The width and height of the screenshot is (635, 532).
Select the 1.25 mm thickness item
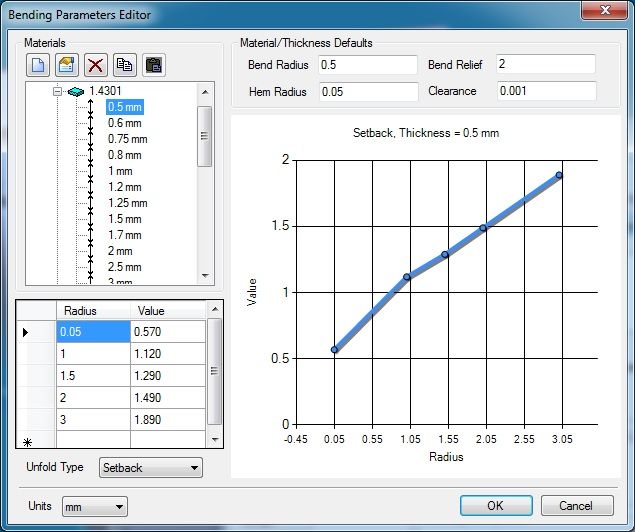[x=127, y=203]
